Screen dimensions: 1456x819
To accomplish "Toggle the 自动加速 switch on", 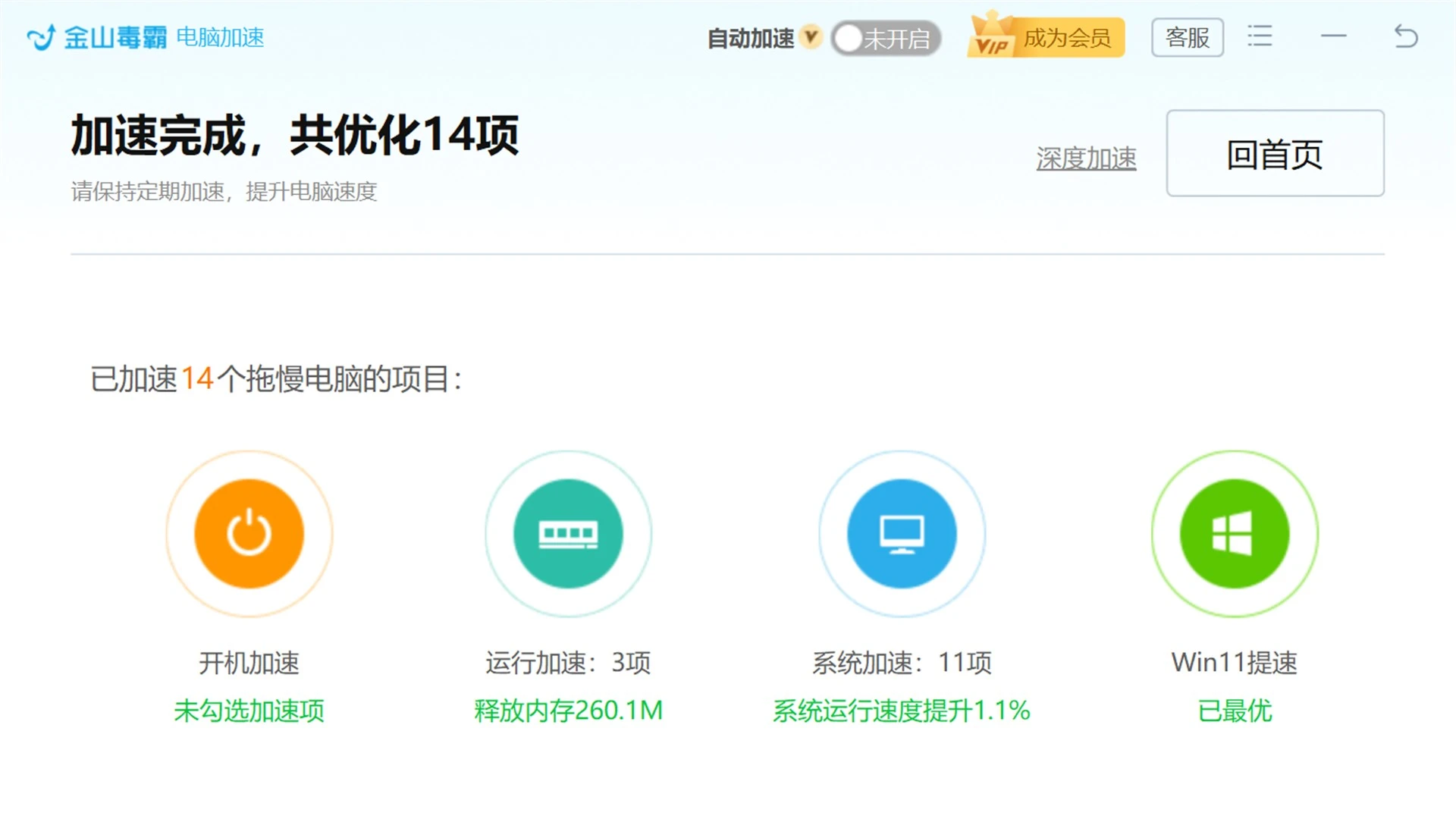I will [x=886, y=38].
